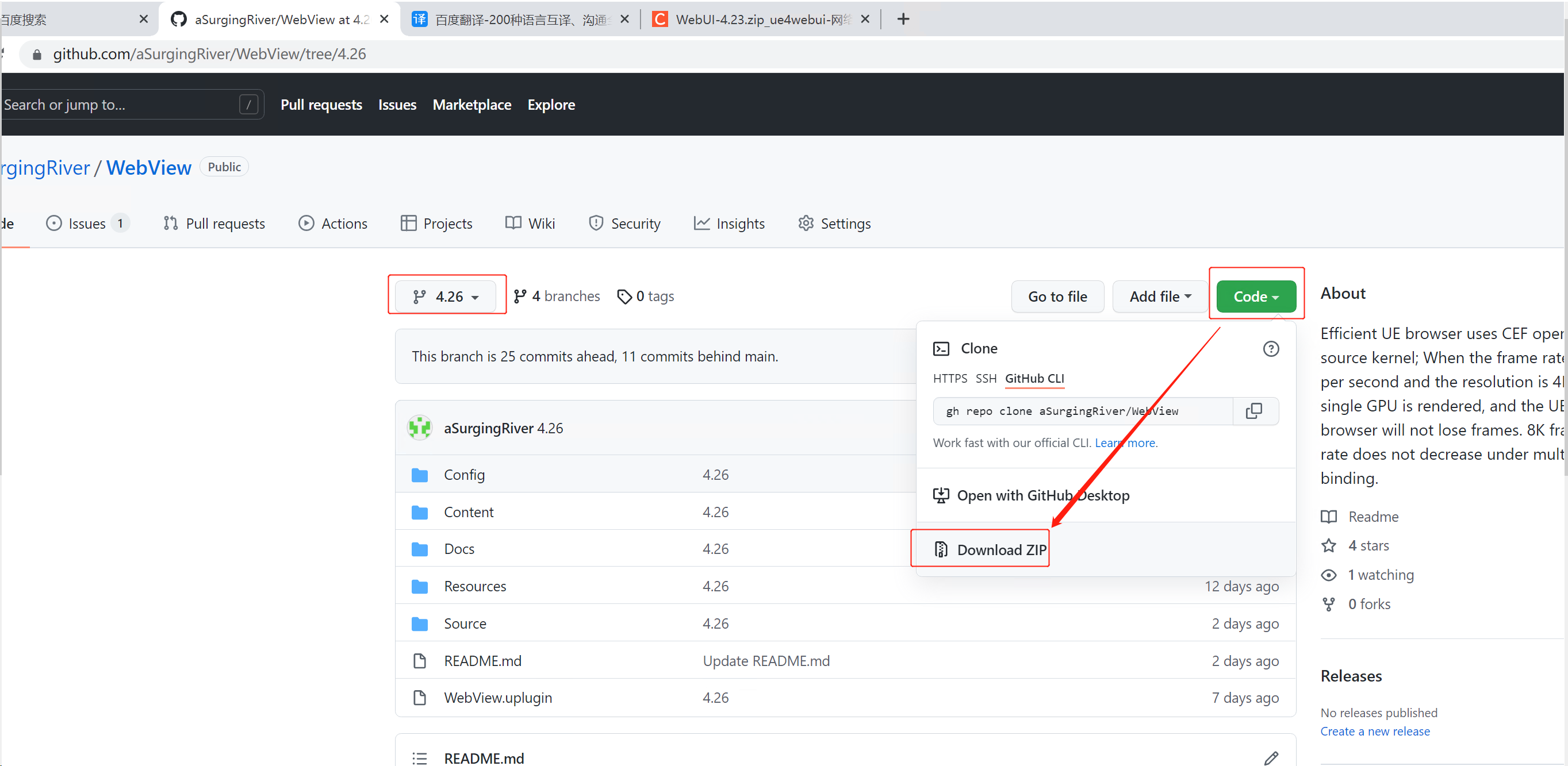The height and width of the screenshot is (766, 1568).
Task: Expand the Add file dropdown
Action: point(1160,297)
